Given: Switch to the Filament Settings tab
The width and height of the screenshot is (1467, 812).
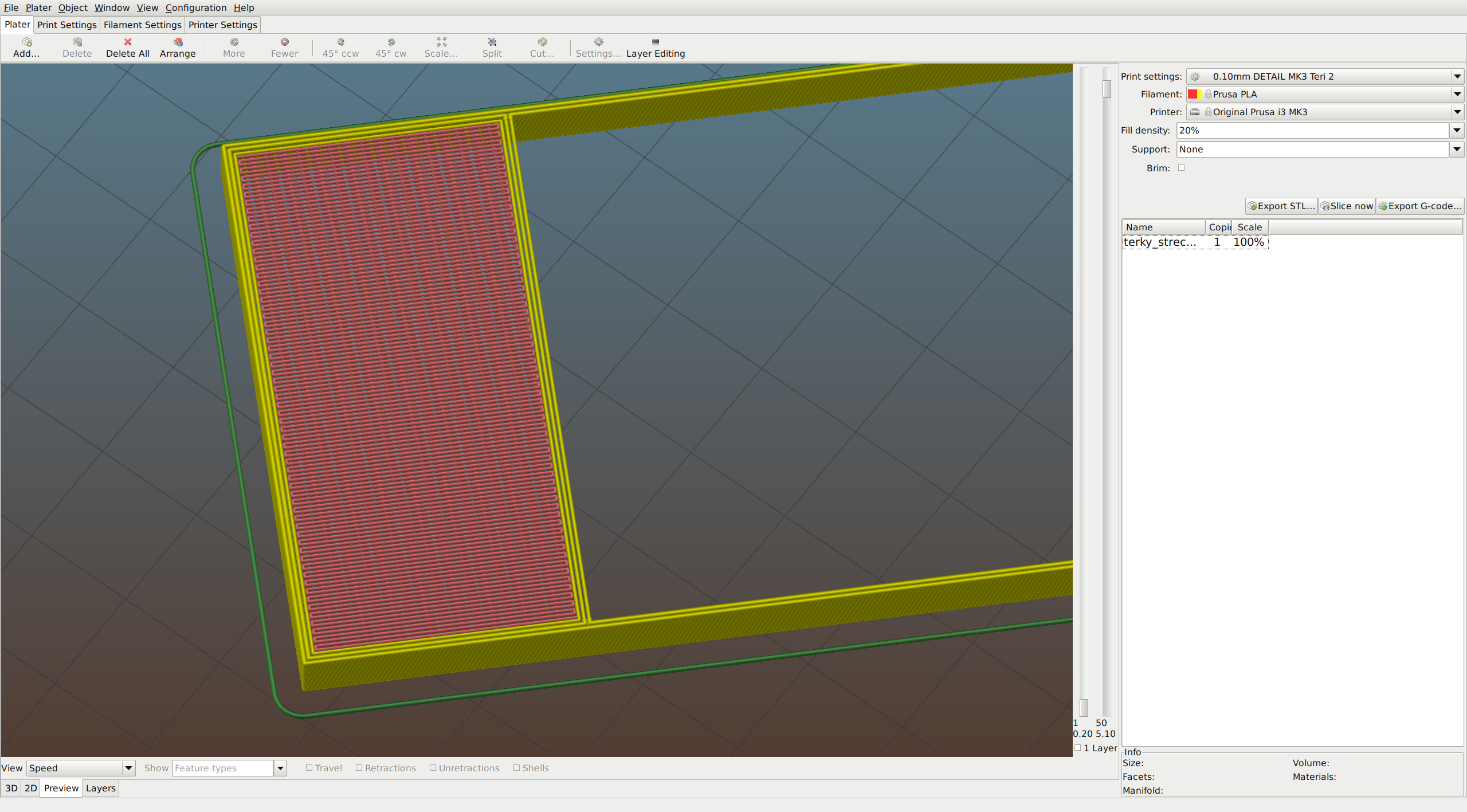Looking at the screenshot, I should pyautogui.click(x=142, y=25).
